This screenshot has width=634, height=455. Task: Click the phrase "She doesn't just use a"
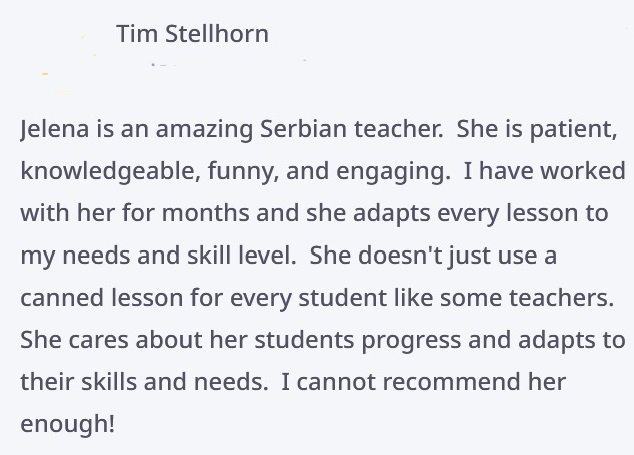coord(433,256)
